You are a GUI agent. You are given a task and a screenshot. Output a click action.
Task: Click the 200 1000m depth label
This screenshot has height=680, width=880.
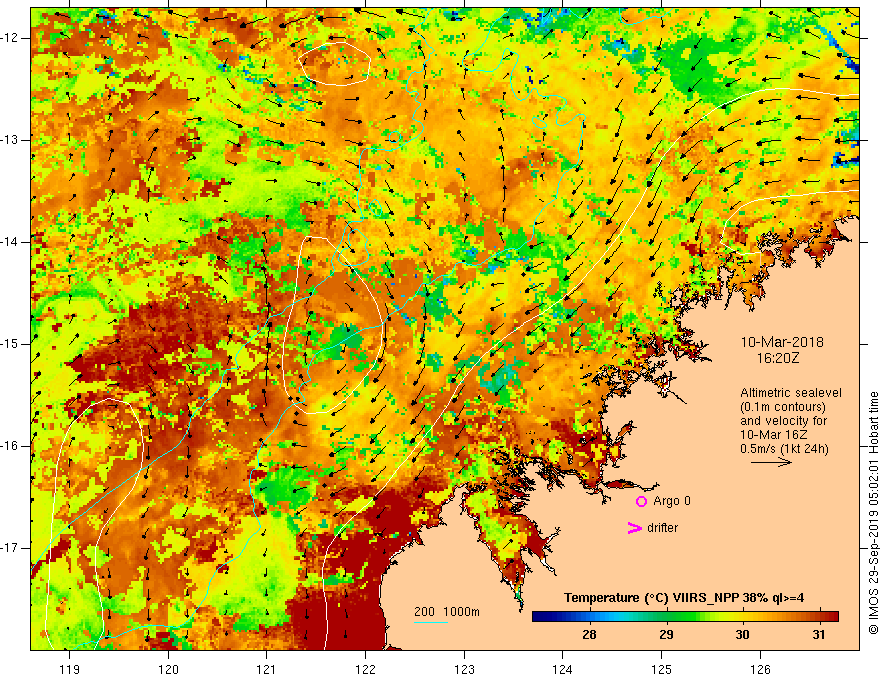(447, 612)
